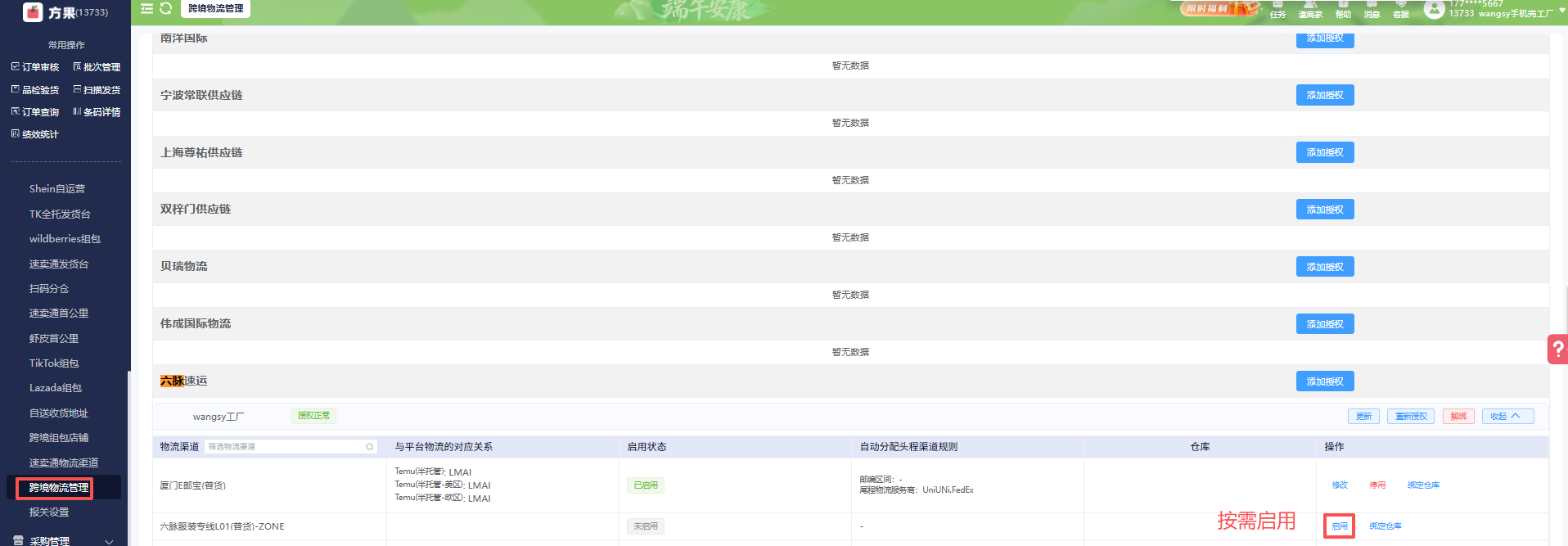Click the search icon in 筛选物流渠道 field
The image size is (1568, 546).
[x=369, y=447]
